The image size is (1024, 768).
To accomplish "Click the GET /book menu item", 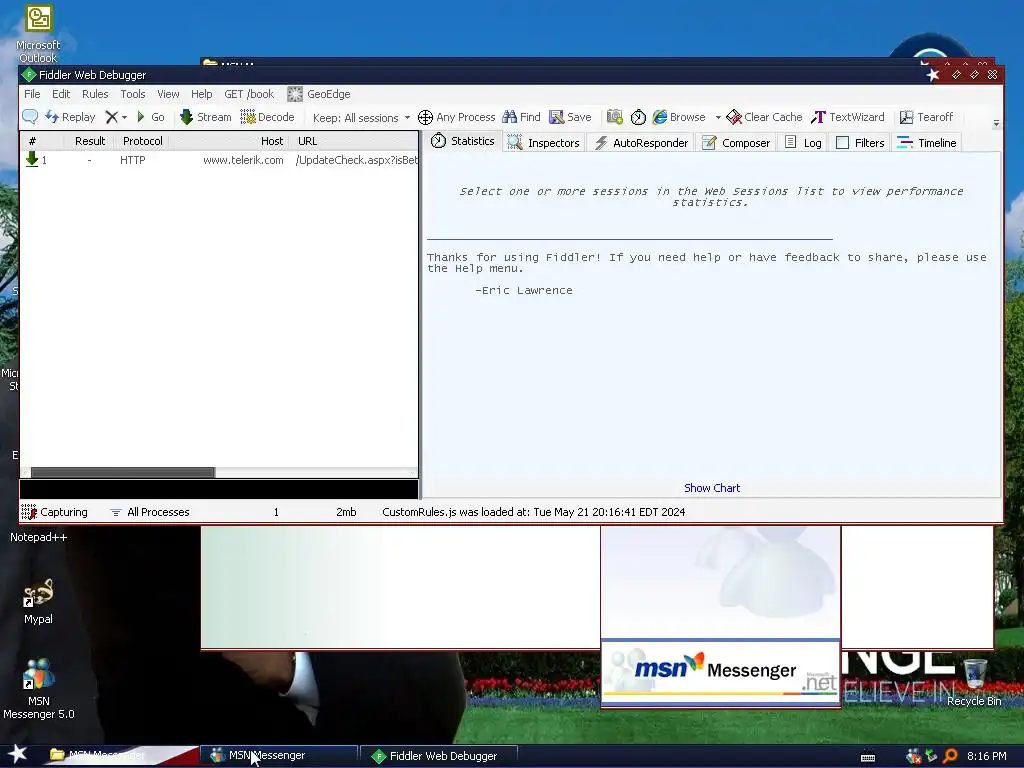I will [249, 94].
